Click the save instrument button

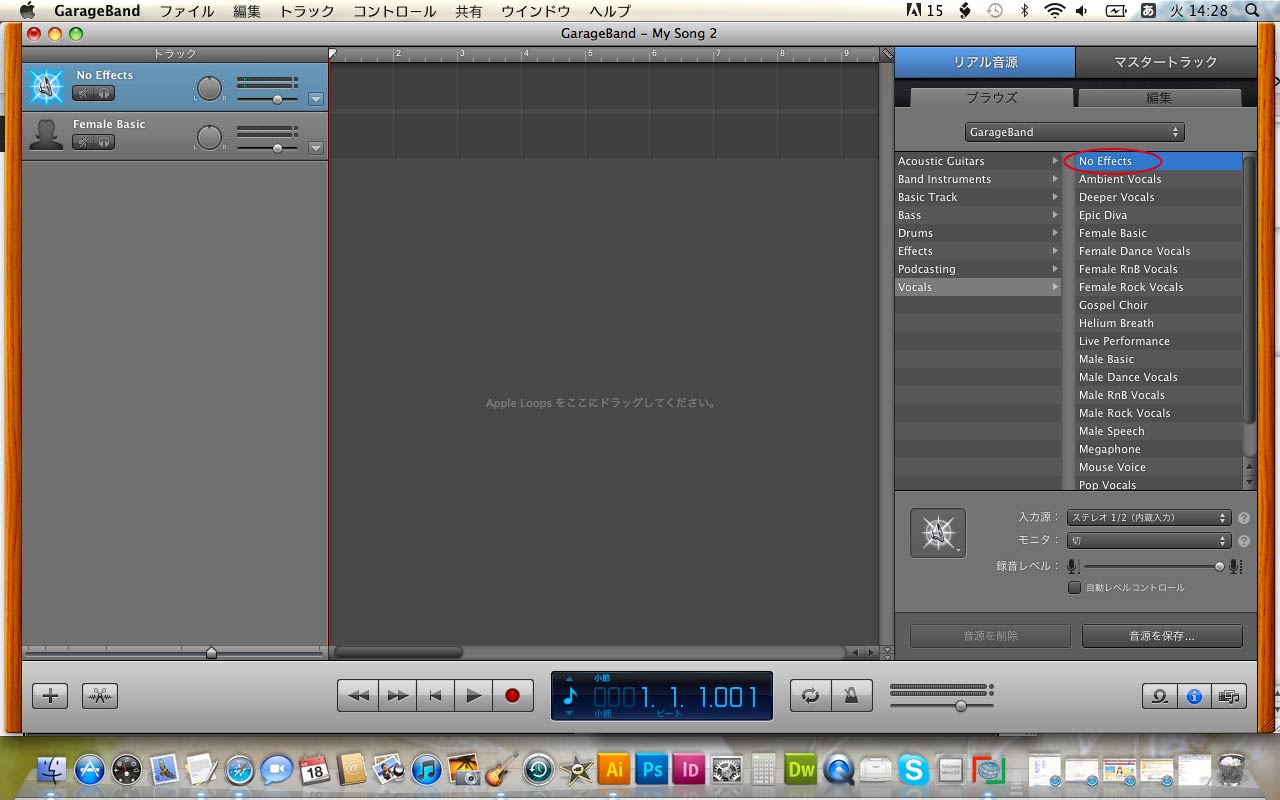pyautogui.click(x=1162, y=636)
